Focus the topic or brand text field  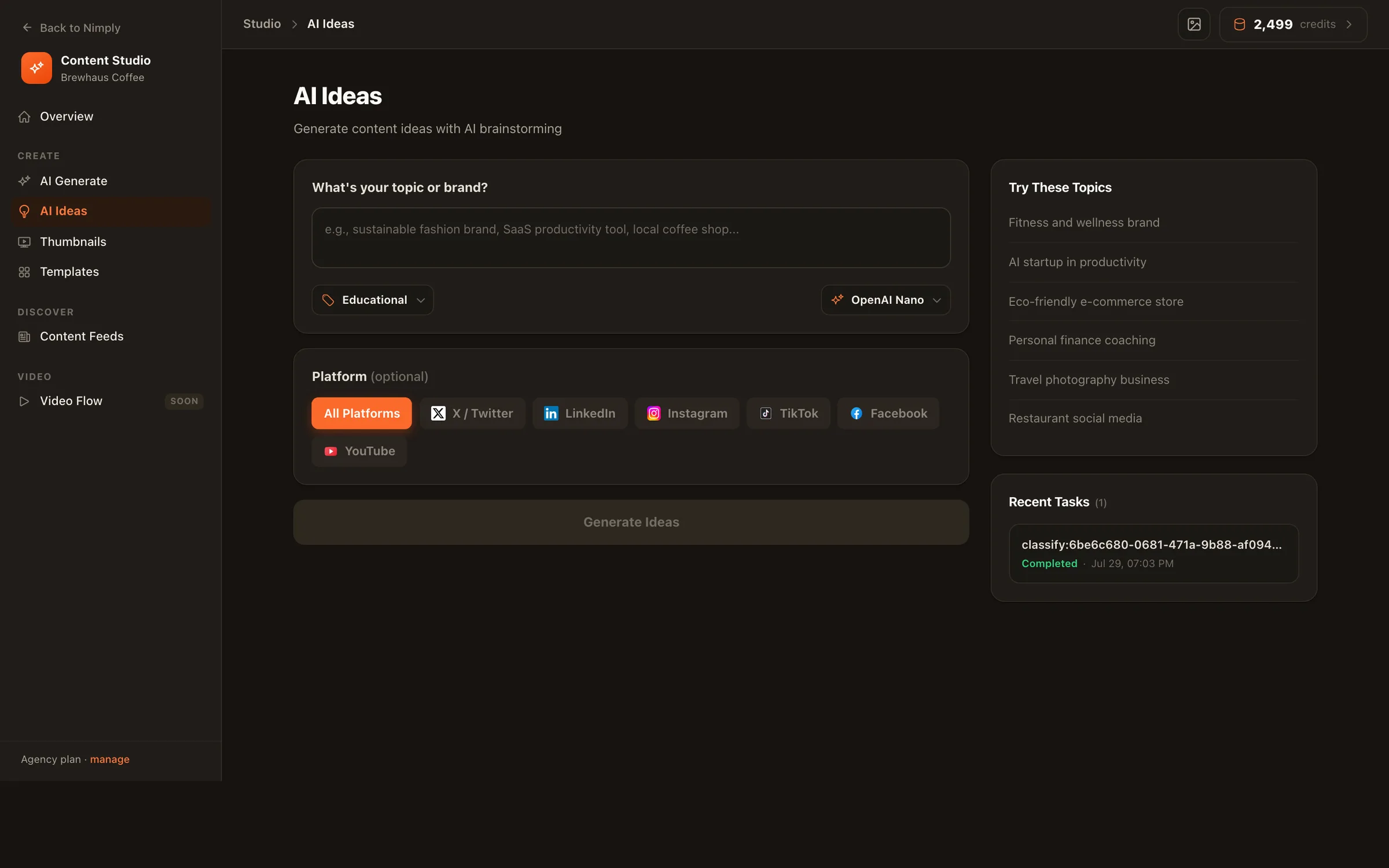click(631, 238)
